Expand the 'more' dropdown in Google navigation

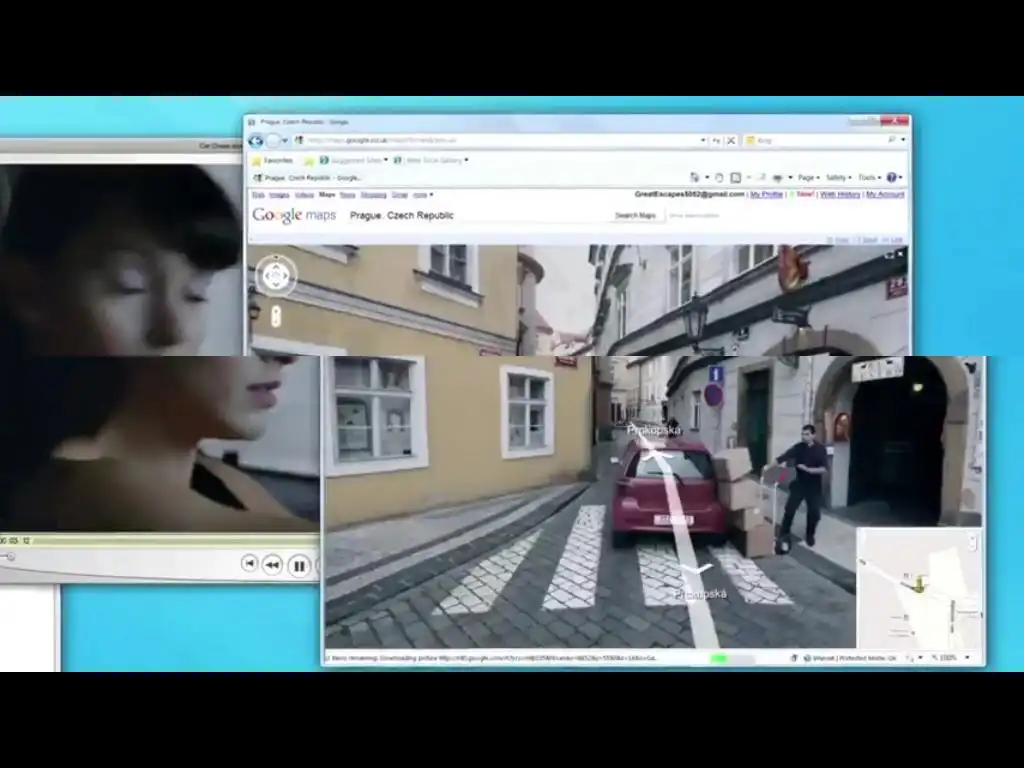click(423, 195)
